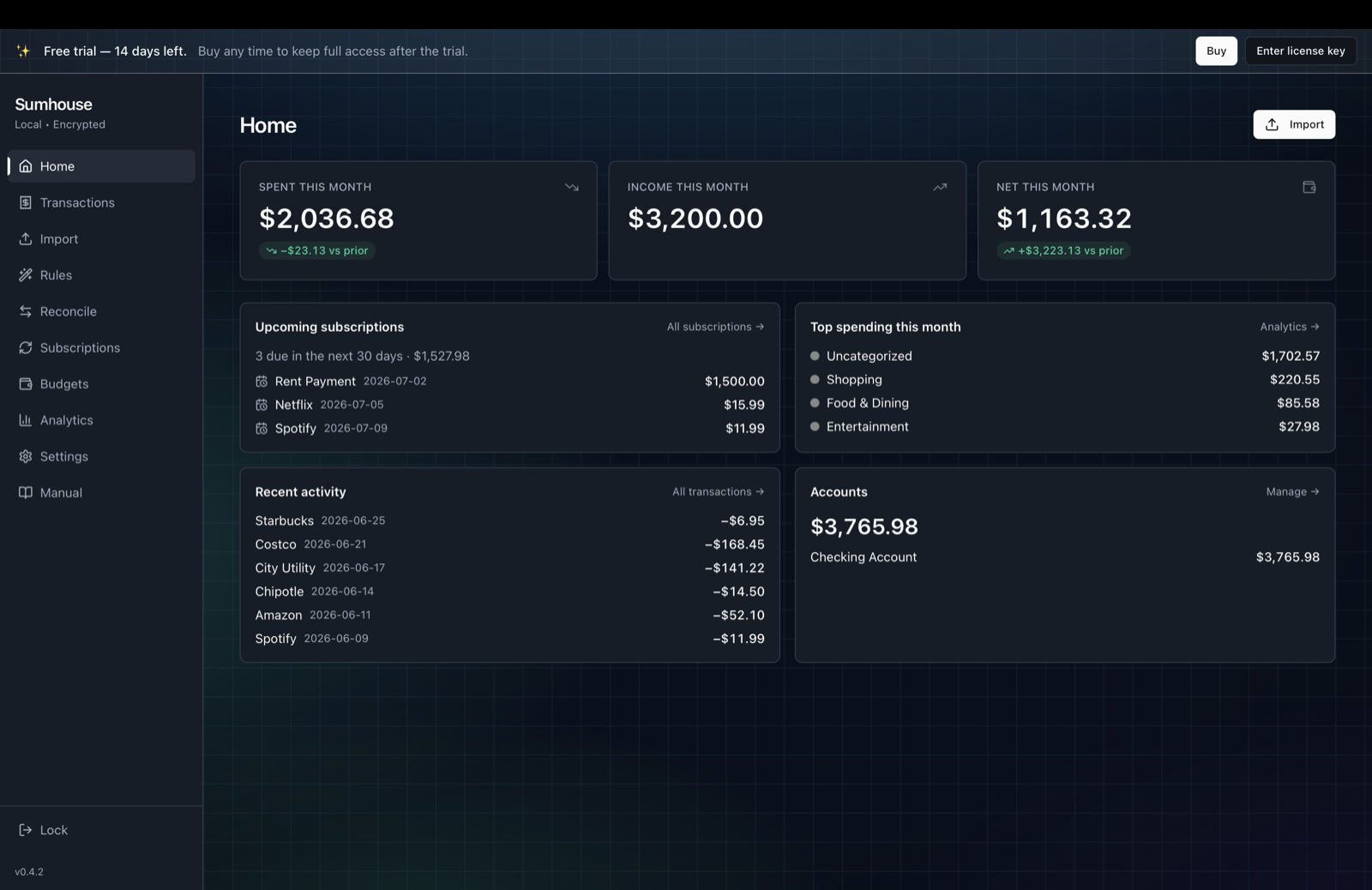
Task: Click the Uncategorized category dot
Action: click(x=815, y=356)
